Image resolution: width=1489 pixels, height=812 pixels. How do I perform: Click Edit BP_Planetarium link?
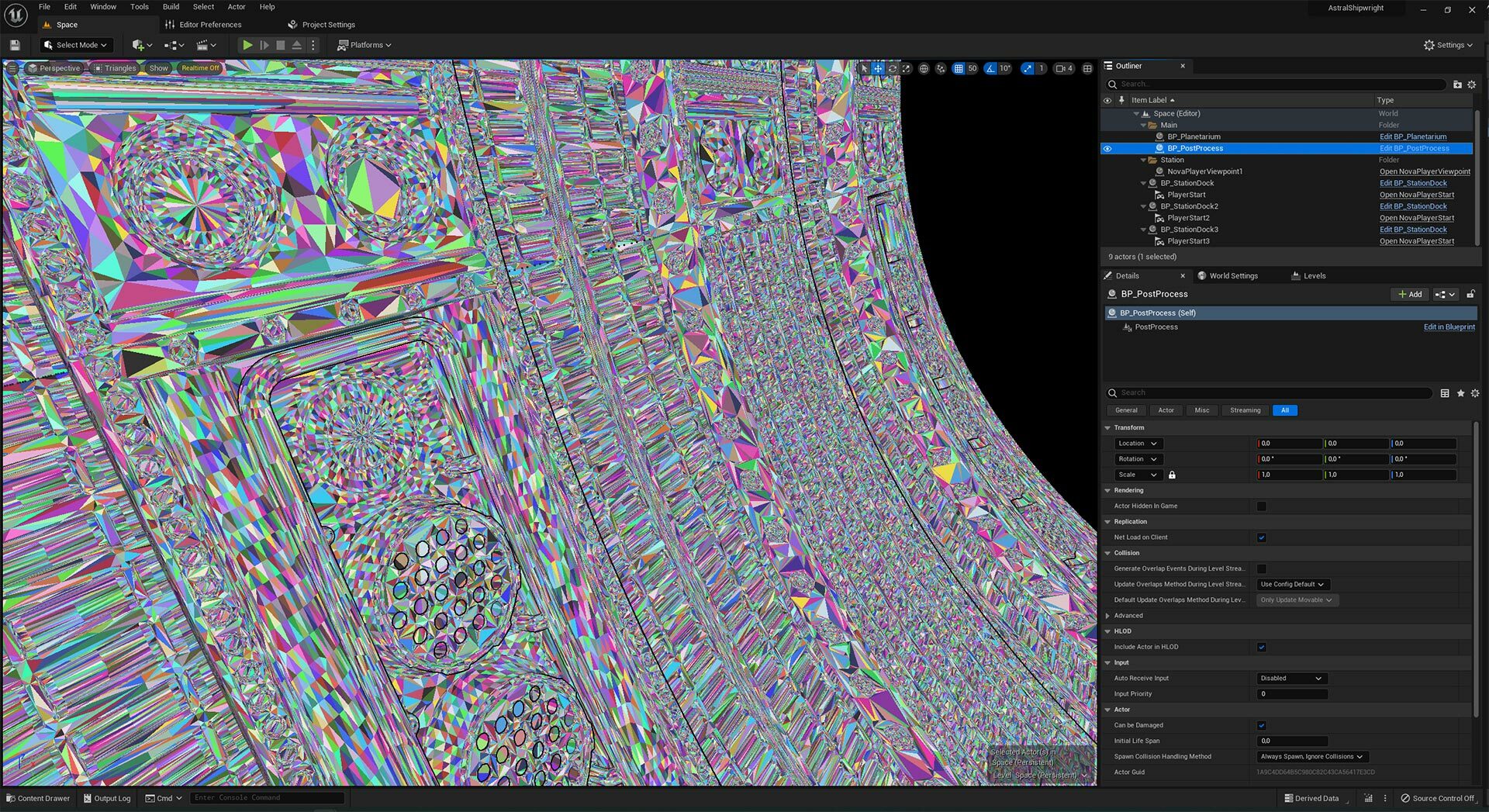[x=1413, y=137]
